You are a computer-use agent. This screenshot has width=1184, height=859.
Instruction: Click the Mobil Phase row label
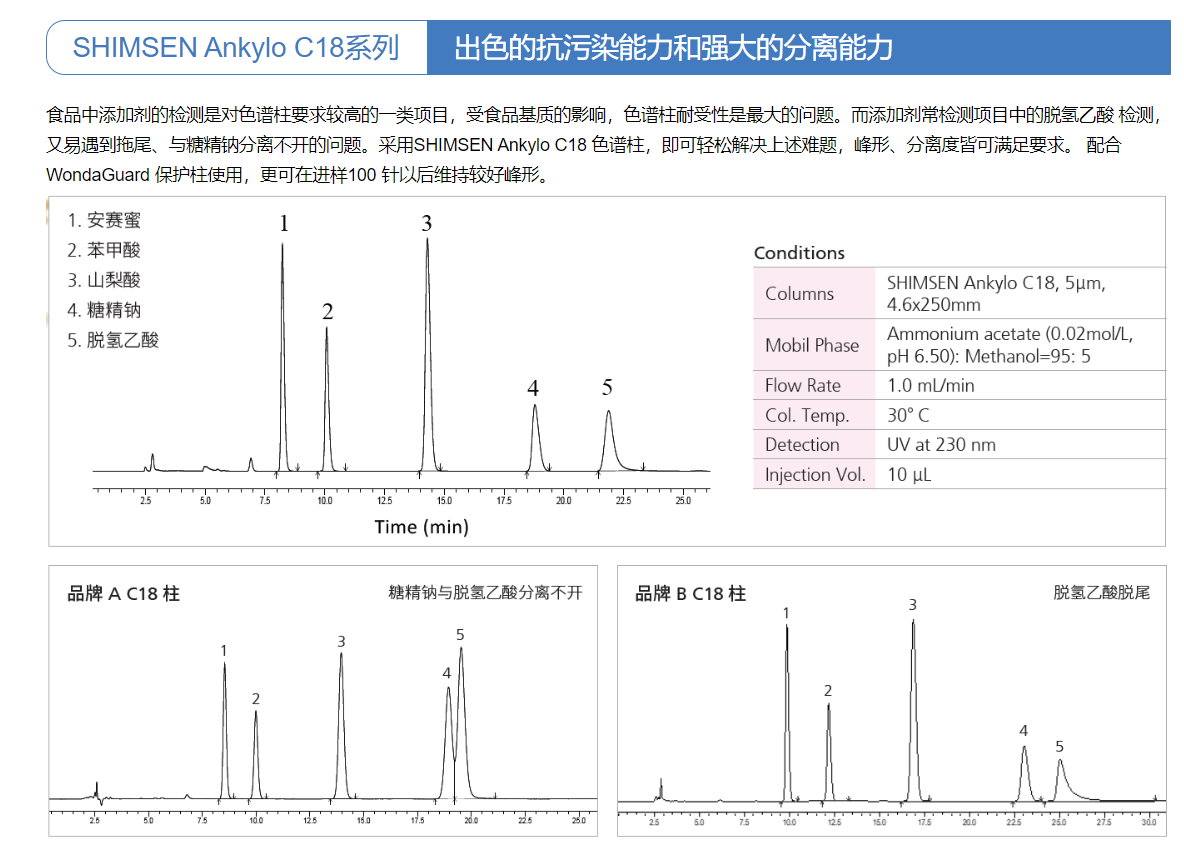pyautogui.click(x=812, y=345)
